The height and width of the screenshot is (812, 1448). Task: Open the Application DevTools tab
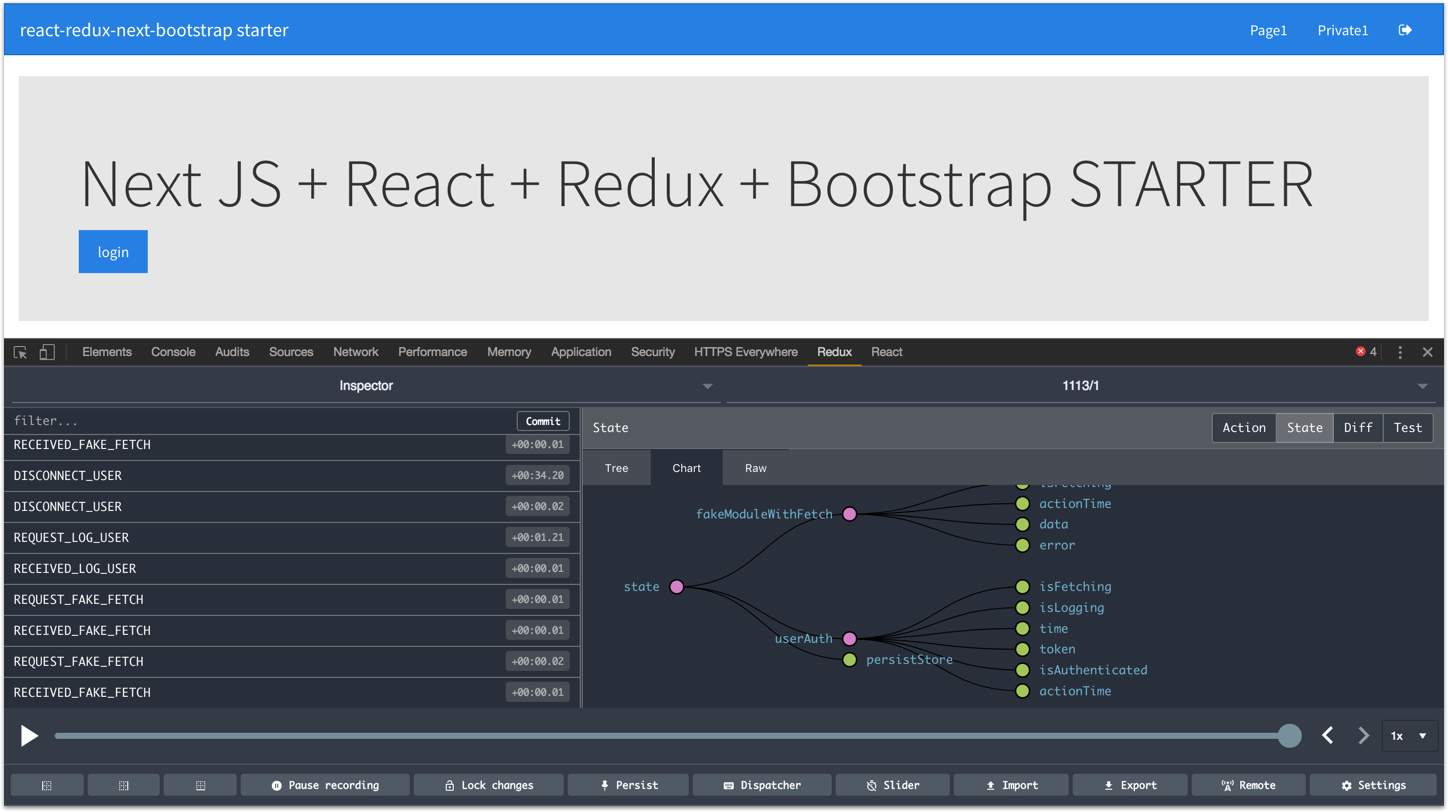[581, 352]
